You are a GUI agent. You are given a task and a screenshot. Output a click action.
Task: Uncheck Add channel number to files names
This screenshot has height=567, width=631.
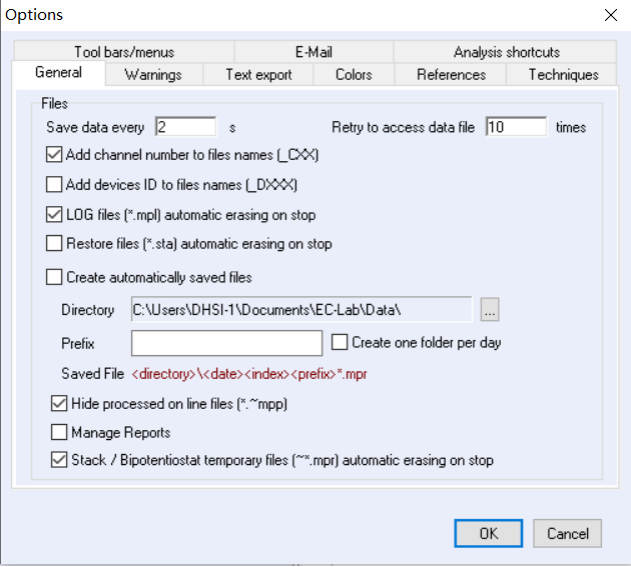tap(54, 155)
